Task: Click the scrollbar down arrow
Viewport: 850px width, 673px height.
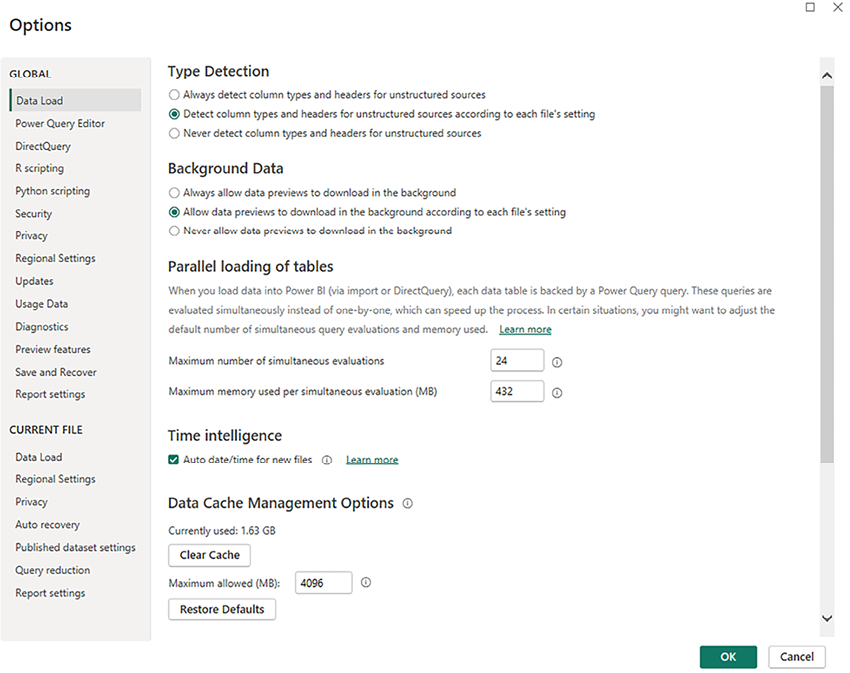Action: [827, 619]
